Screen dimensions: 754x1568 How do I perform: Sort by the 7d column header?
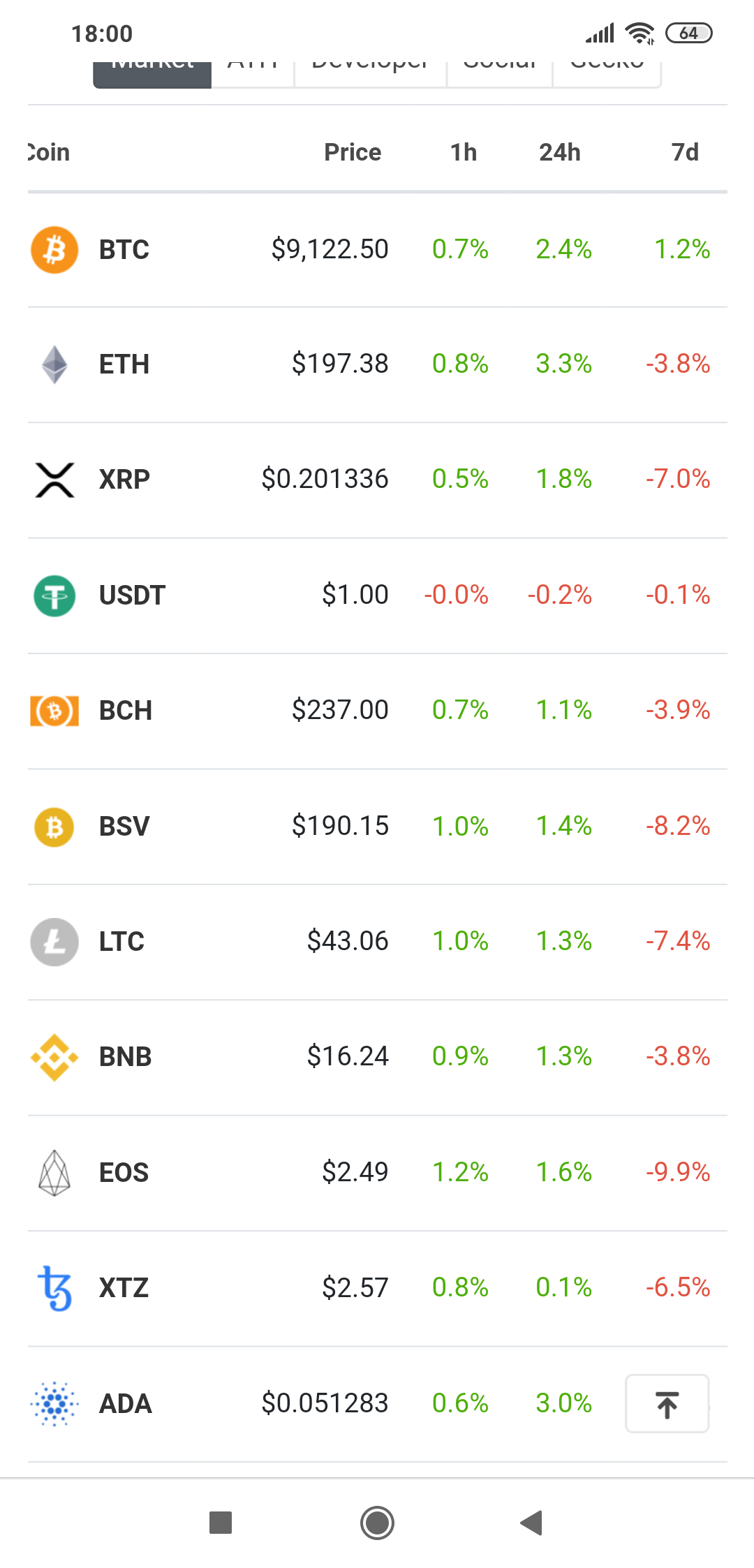pos(684,152)
